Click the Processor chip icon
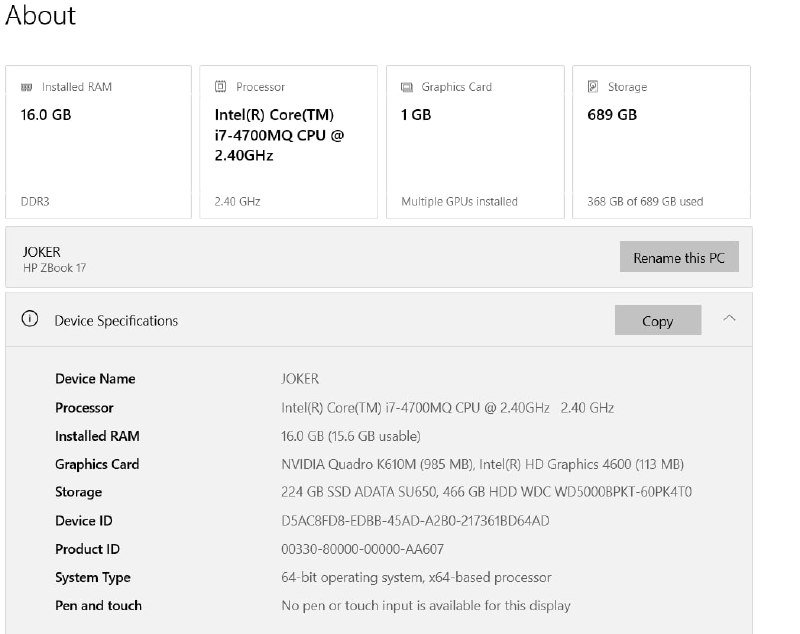 coord(220,87)
